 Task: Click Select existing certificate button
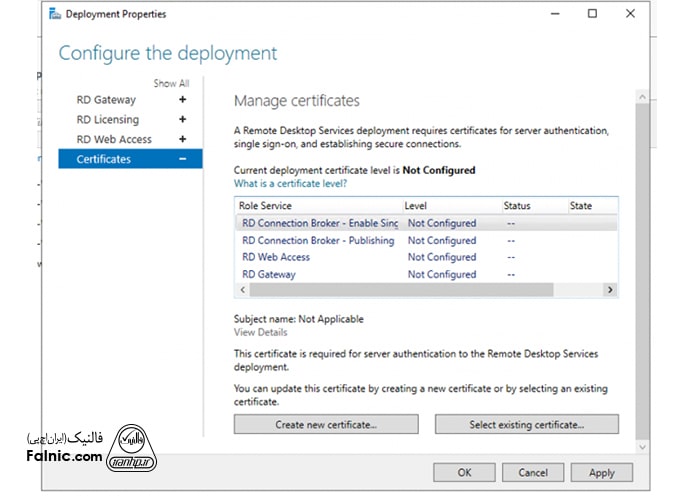click(x=526, y=425)
